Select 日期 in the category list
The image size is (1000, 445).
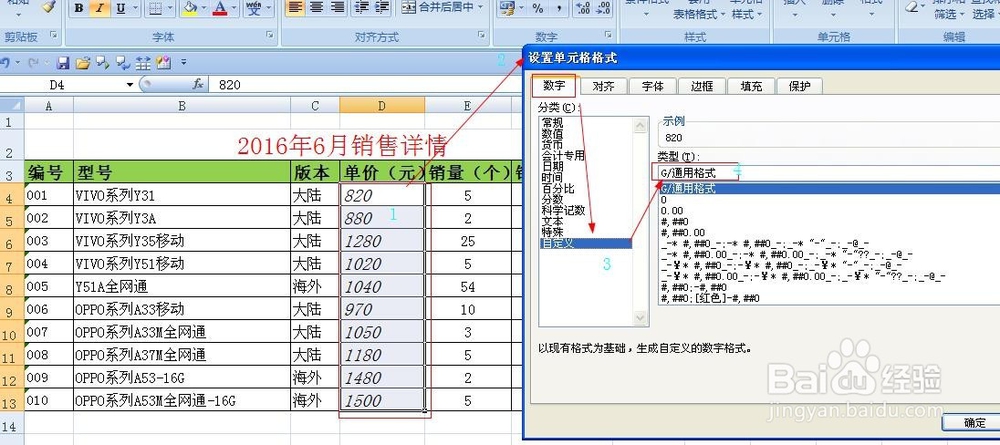coord(552,166)
